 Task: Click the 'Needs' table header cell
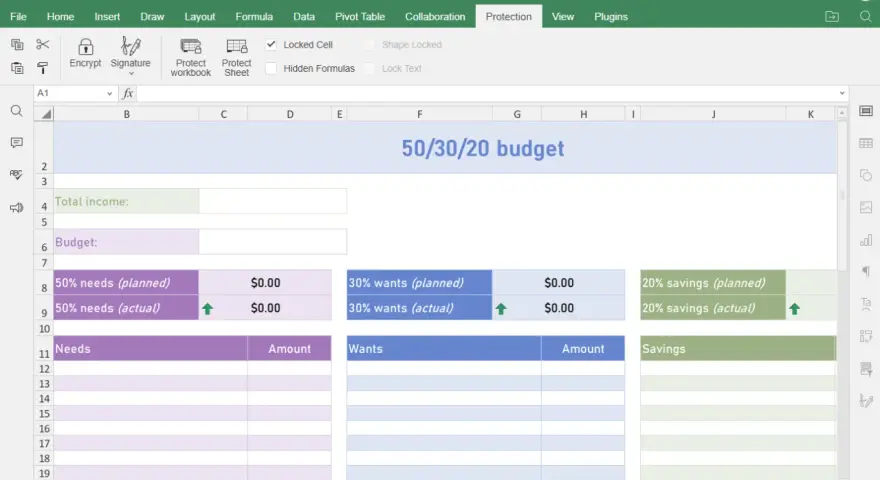pos(150,349)
